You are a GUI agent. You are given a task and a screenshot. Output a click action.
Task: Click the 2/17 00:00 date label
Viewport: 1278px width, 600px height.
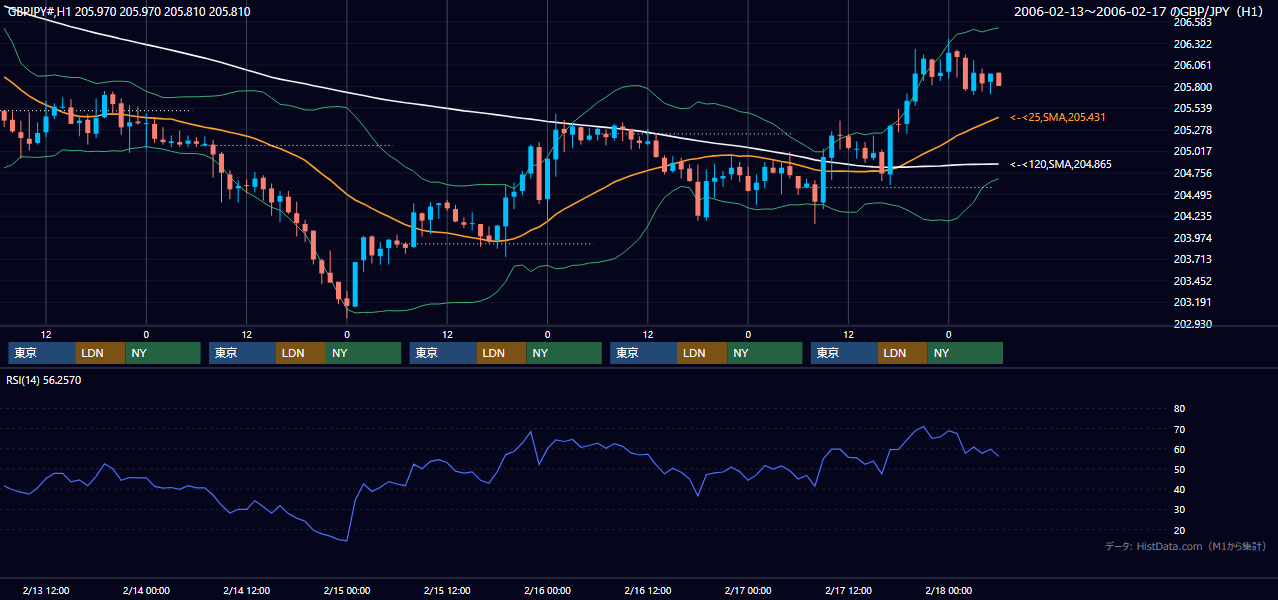[748, 591]
